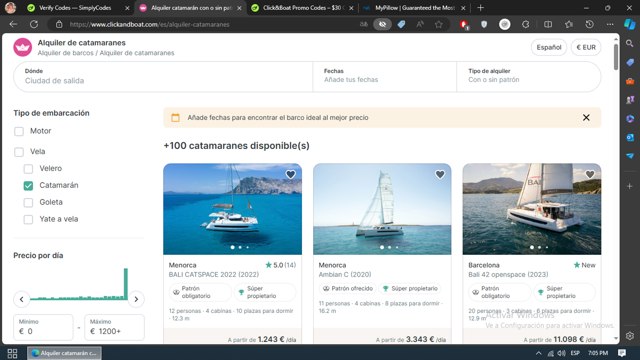Screen dimensions: 640x360
Task: Open the shopping price tag icon
Action: click(401, 24)
